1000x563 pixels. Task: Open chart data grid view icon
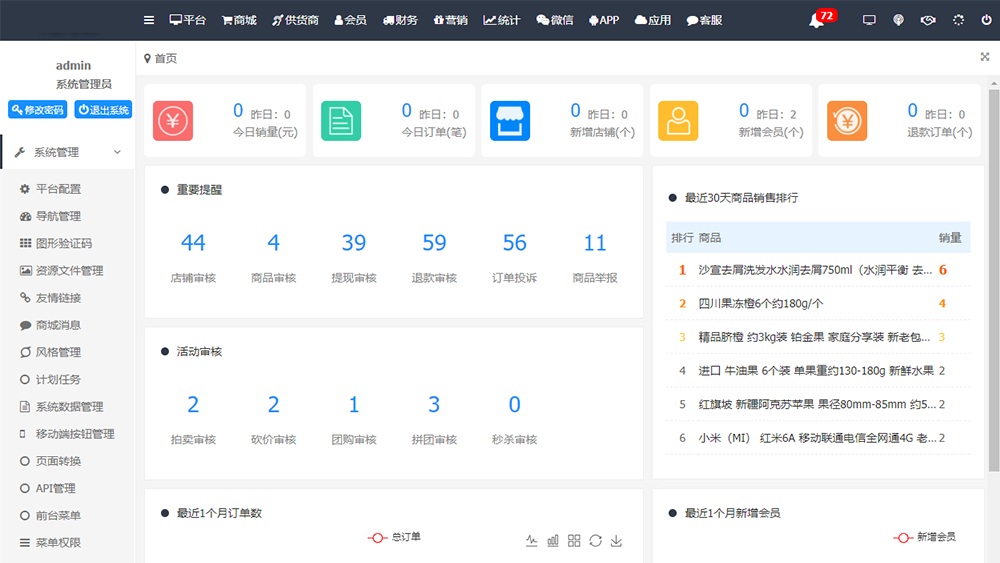coord(574,541)
